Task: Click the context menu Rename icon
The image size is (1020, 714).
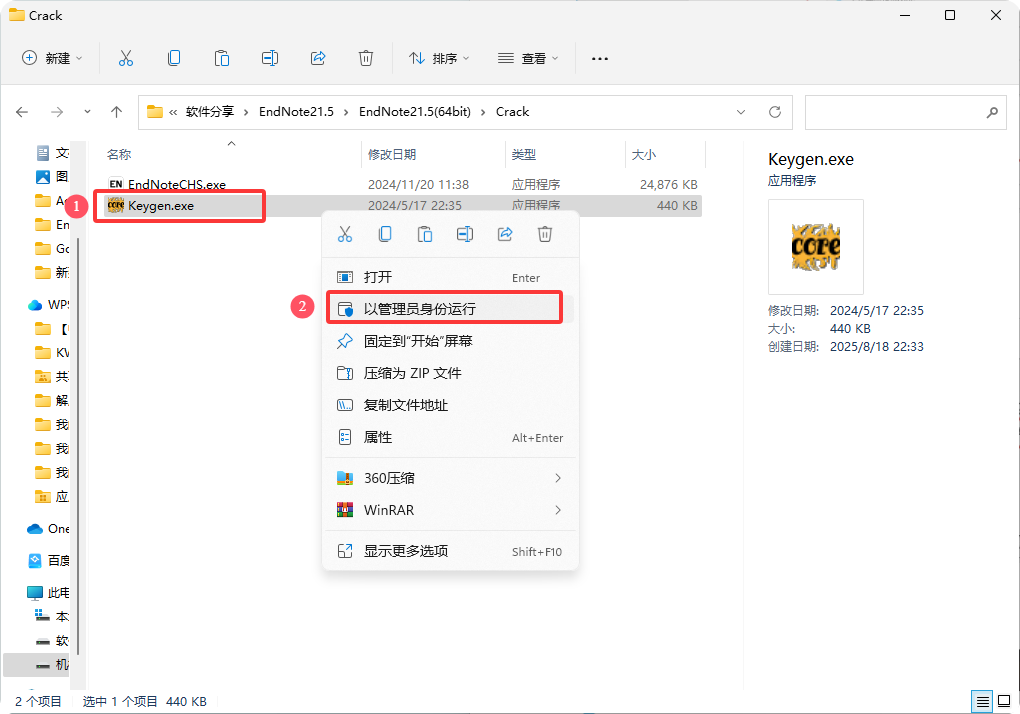Action: pyautogui.click(x=465, y=234)
